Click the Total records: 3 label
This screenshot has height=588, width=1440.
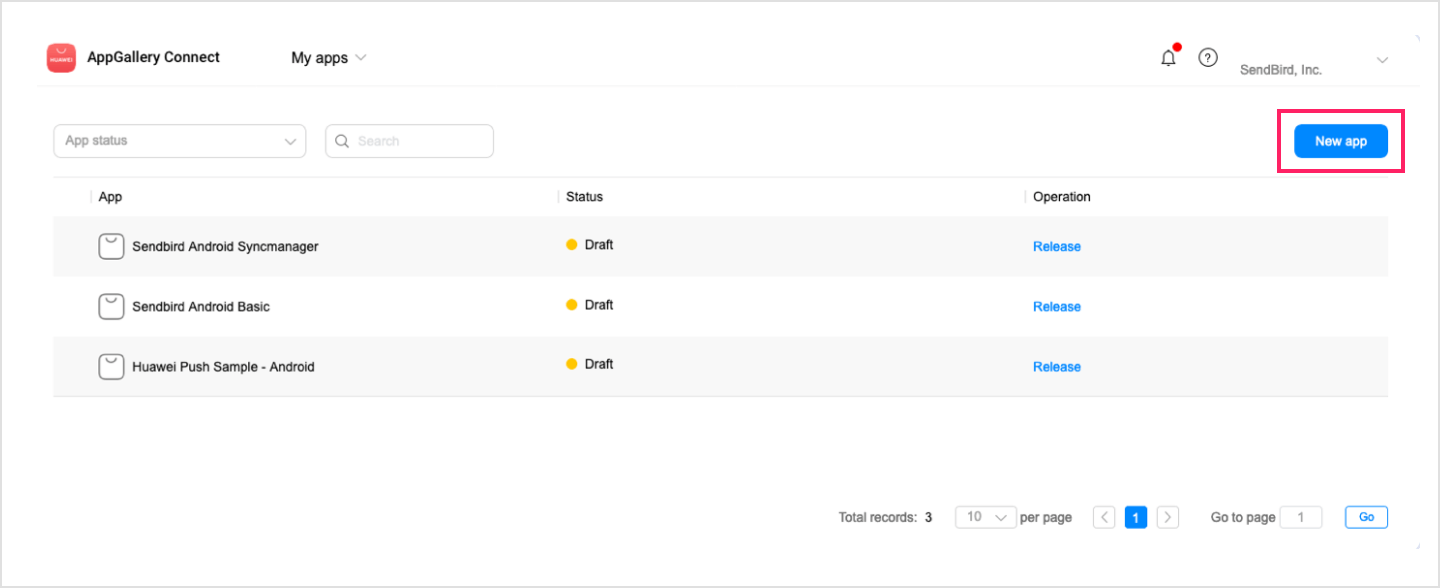click(885, 518)
